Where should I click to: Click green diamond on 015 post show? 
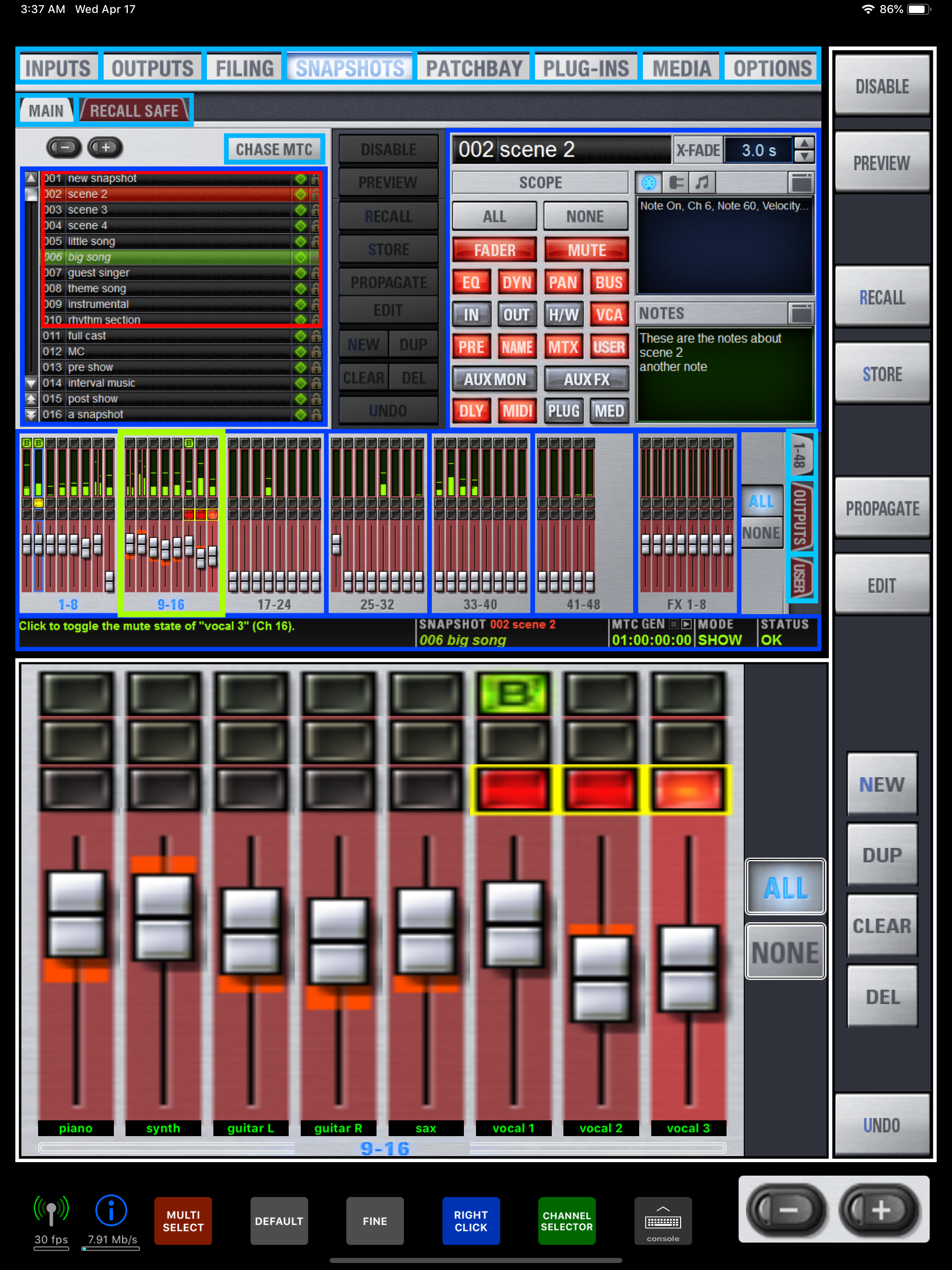point(300,399)
